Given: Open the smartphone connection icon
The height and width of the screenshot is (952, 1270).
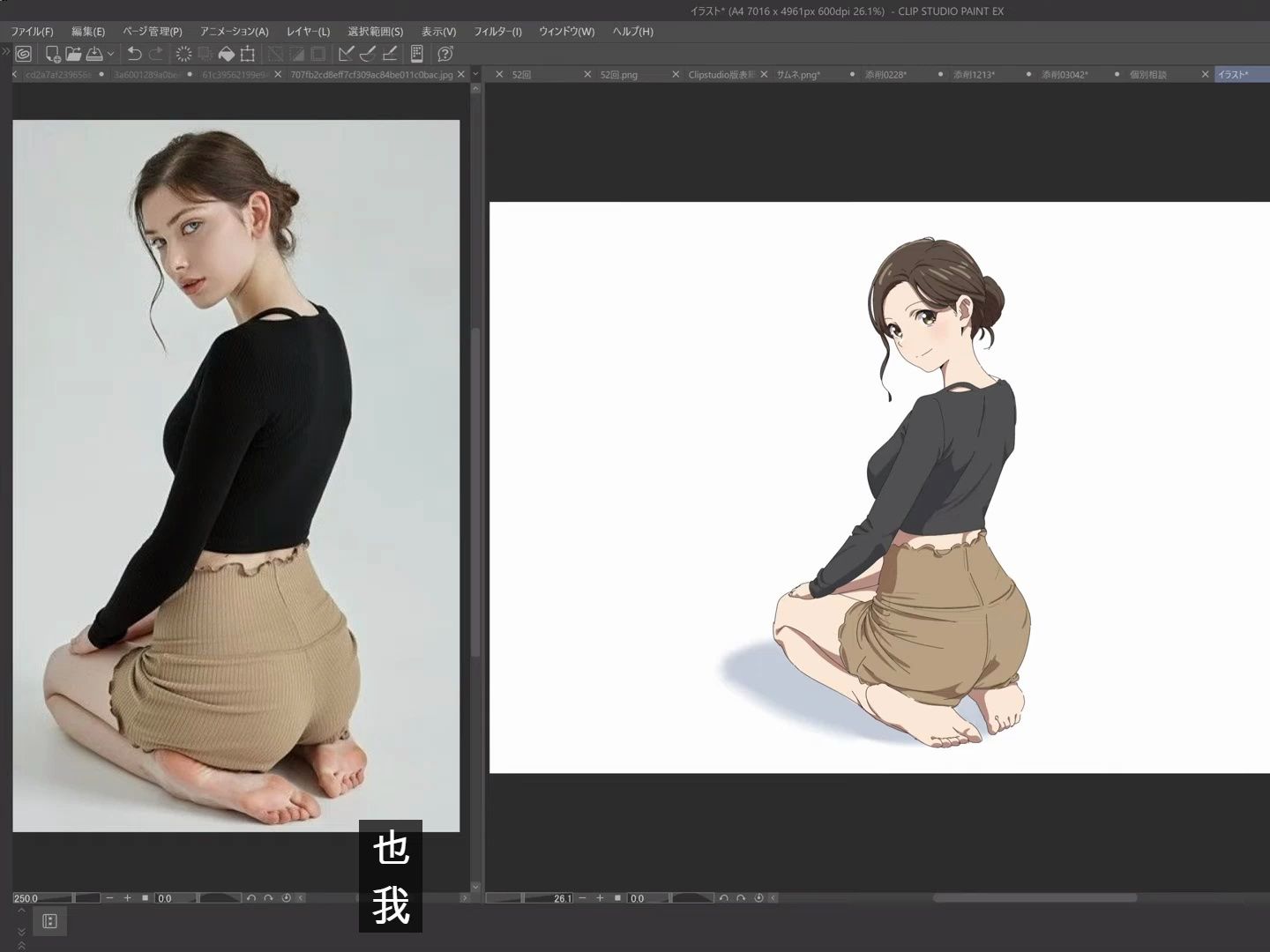Looking at the screenshot, I should 417,54.
